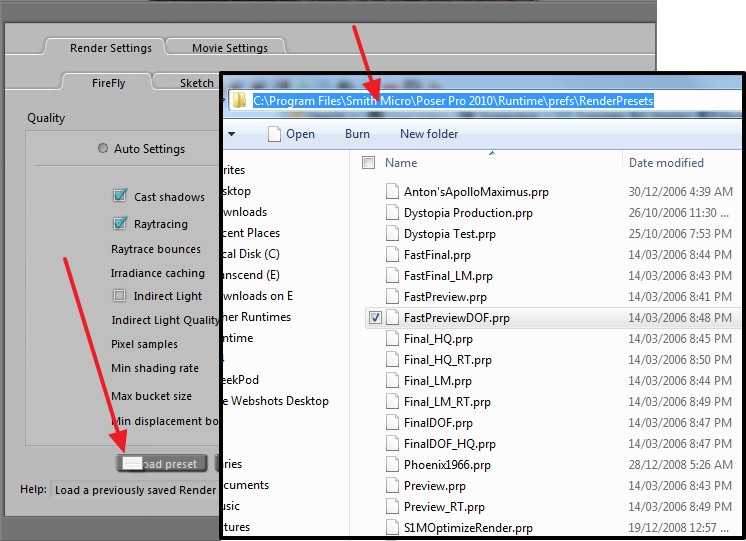This screenshot has height=541, width=746.
Task: Click file icon beside Phoenix1966.prp
Action: 392,464
